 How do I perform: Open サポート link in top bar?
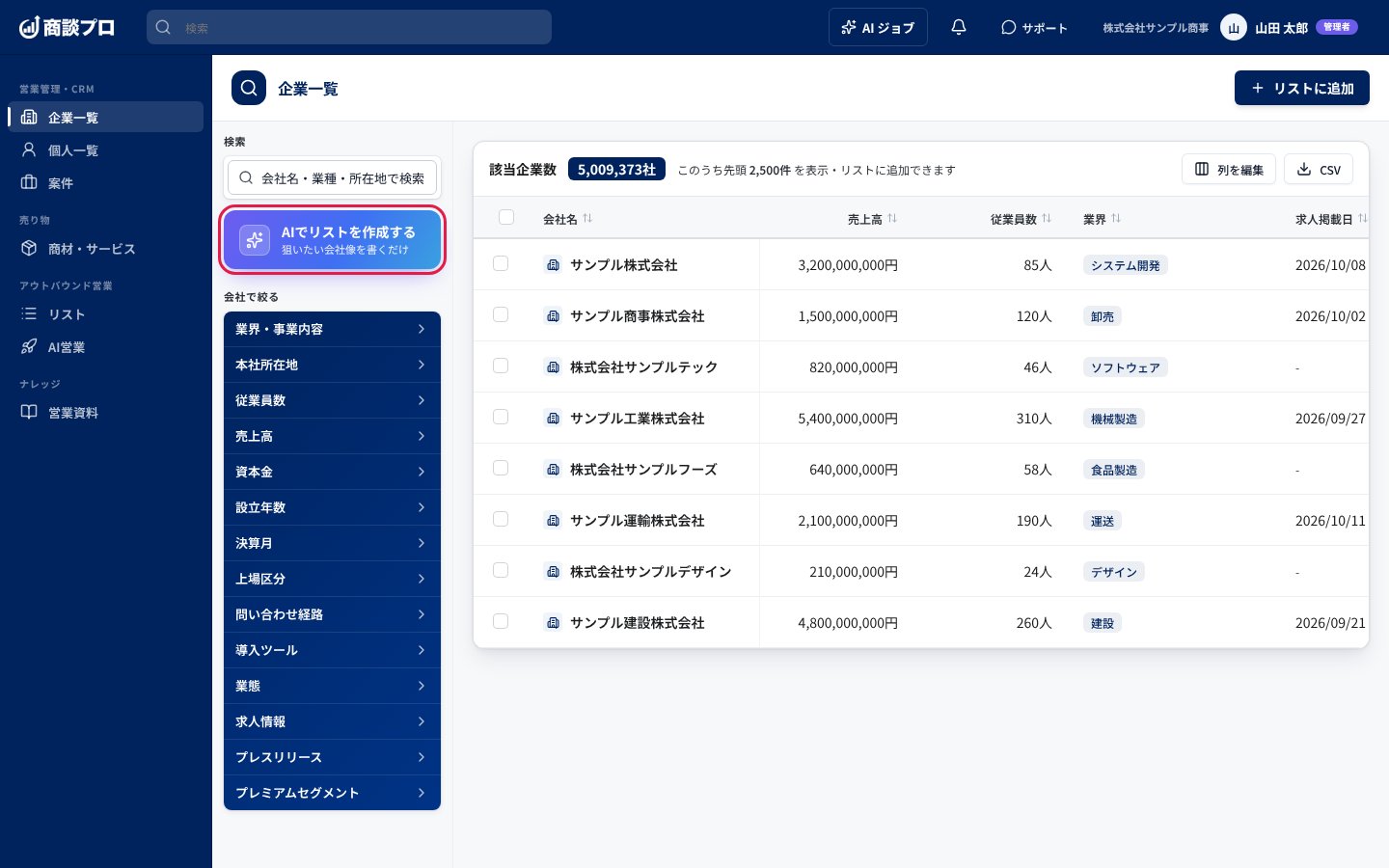coord(1034,27)
